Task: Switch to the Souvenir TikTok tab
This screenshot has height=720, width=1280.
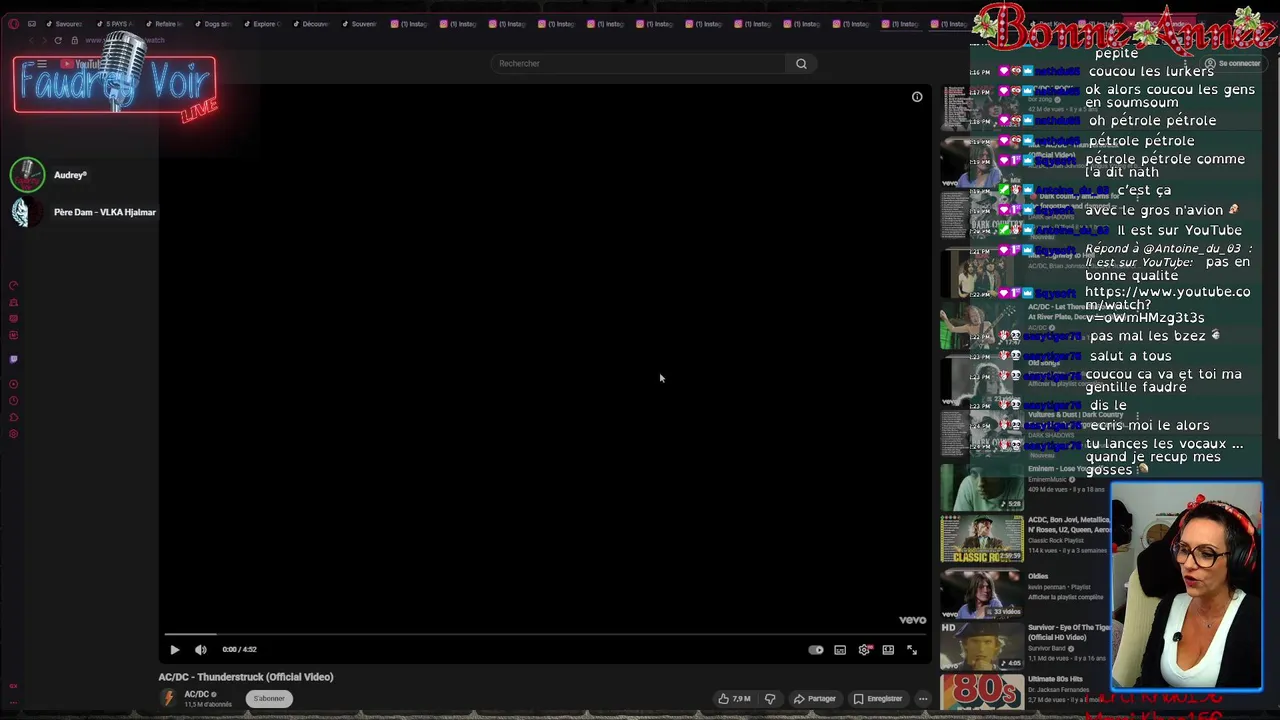Action: (x=358, y=24)
